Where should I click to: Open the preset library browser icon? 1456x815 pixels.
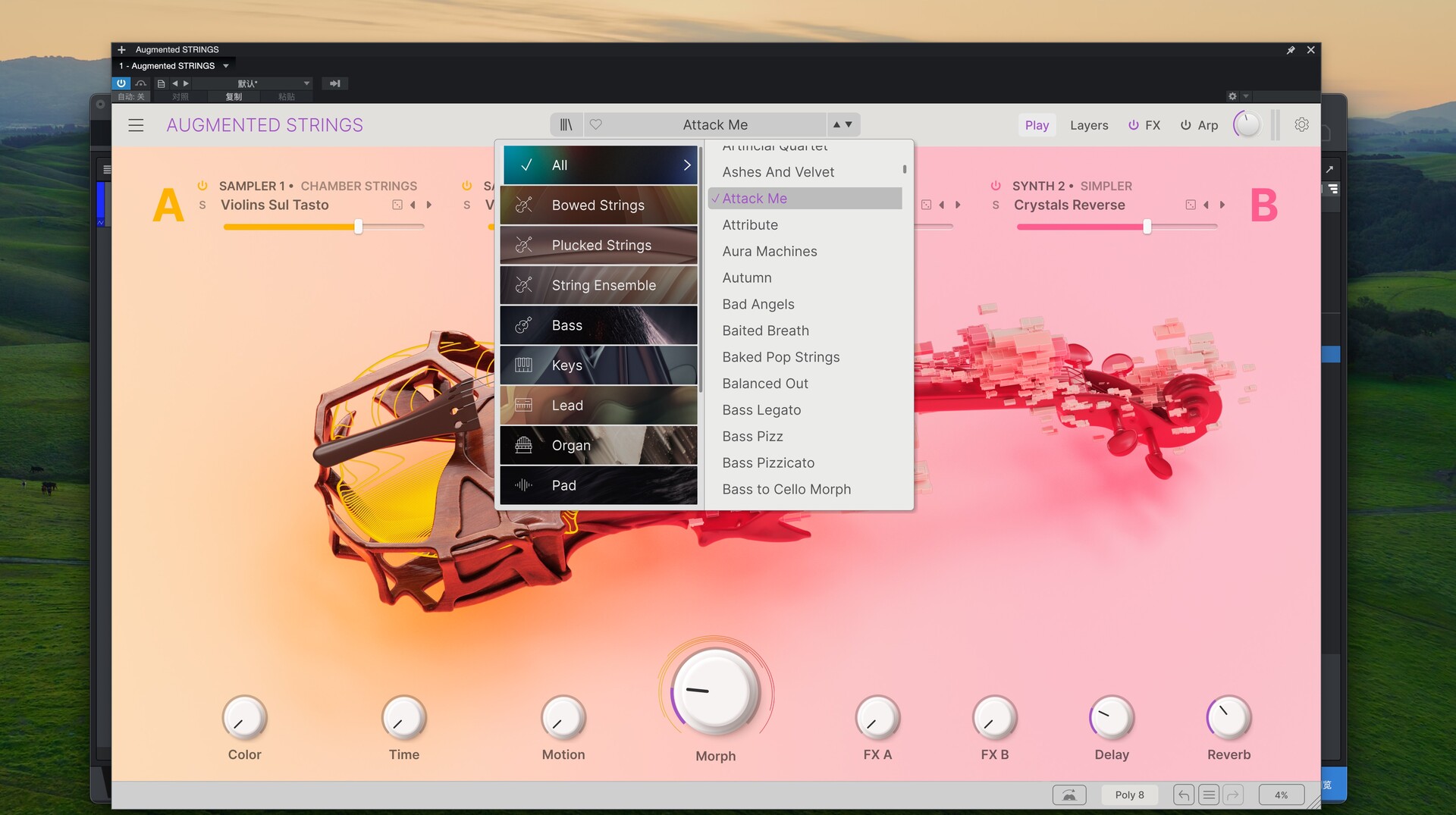click(566, 124)
